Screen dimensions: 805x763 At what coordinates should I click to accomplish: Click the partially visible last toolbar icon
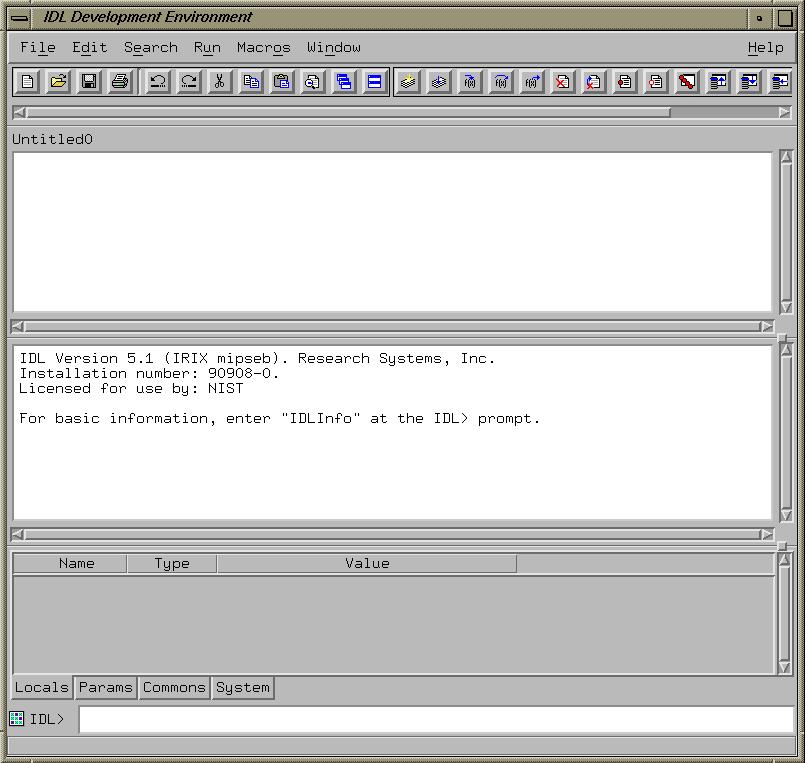[x=780, y=82]
